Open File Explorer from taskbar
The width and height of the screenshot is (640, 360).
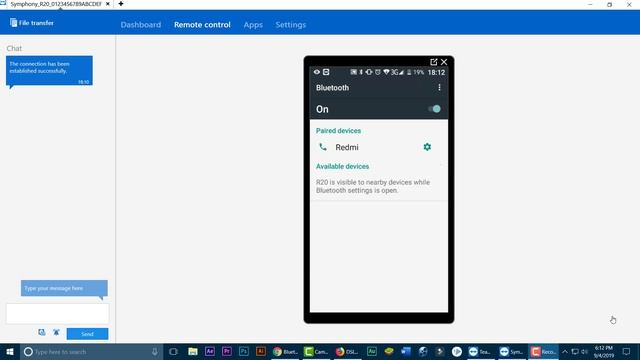193,351
